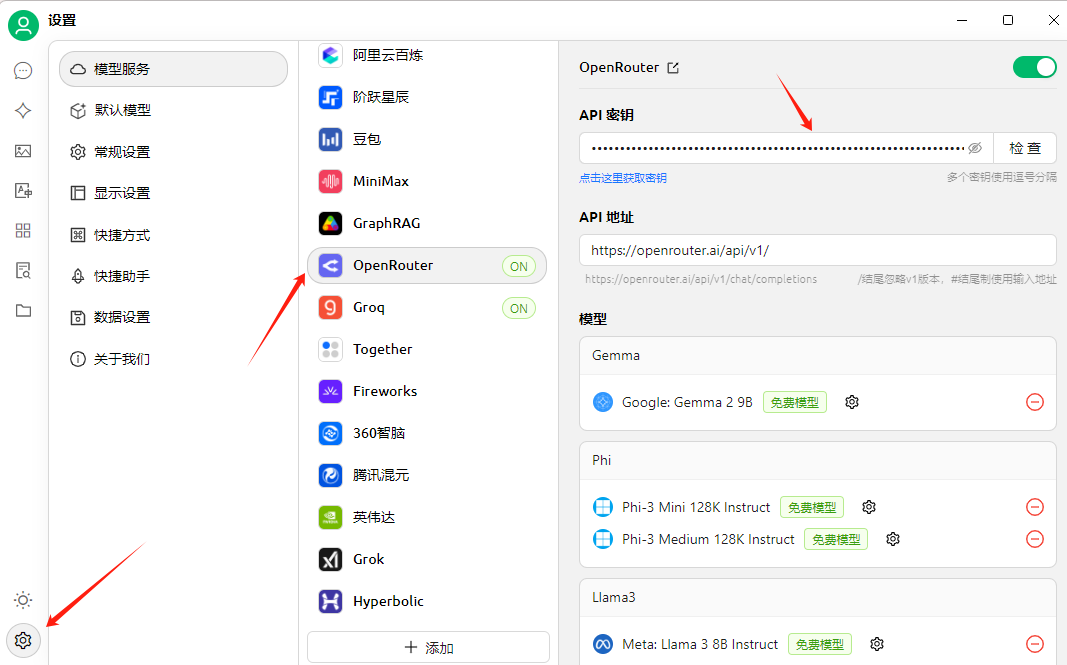
Task: Click the Gemma group header
Action: [x=817, y=355]
